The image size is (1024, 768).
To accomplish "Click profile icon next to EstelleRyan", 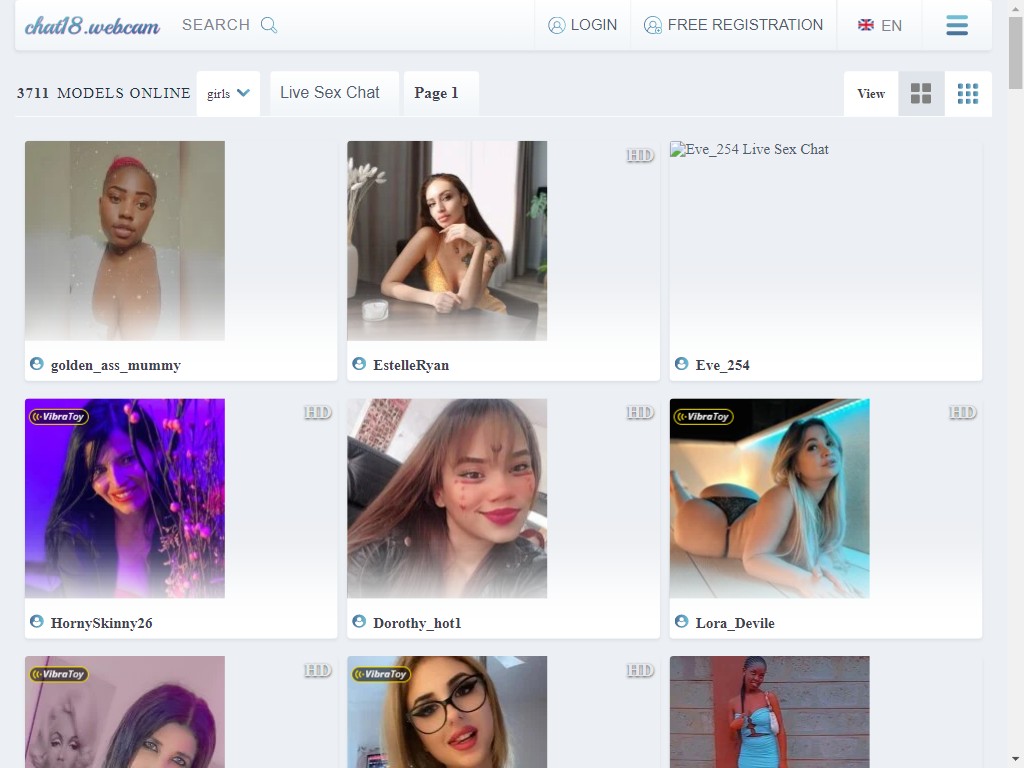I will (x=359, y=364).
